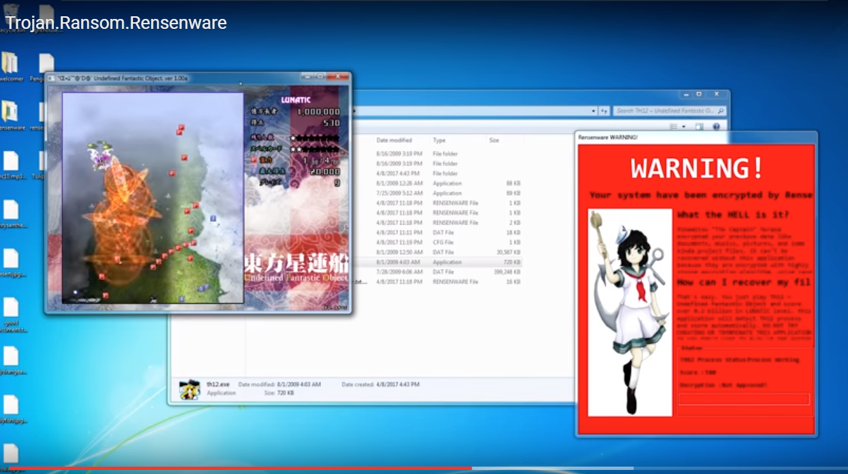Click the magnifier icon in Explorer search box
The width and height of the screenshot is (848, 474).
pyautogui.click(x=720, y=111)
